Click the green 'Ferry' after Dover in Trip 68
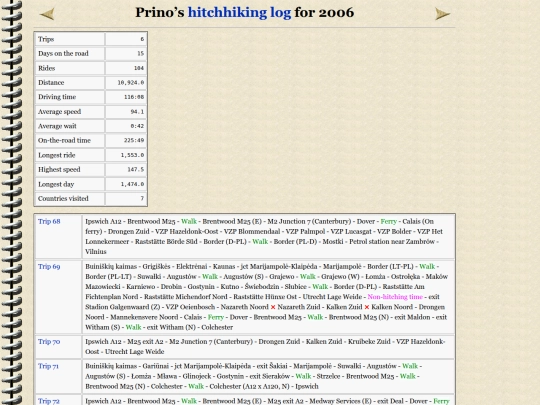Screen dimensions: 540x405 point(389,221)
